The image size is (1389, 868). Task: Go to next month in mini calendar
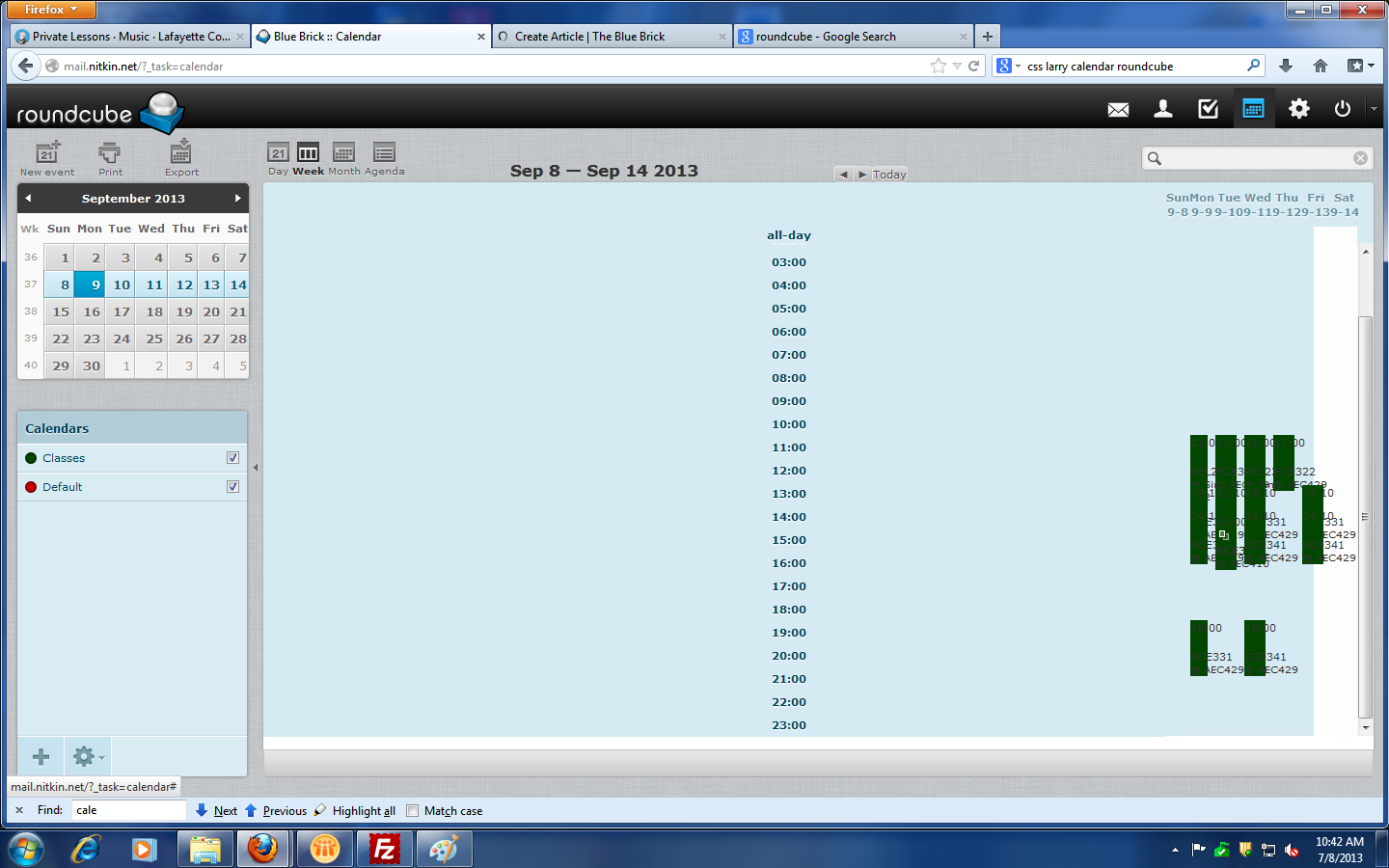click(237, 199)
